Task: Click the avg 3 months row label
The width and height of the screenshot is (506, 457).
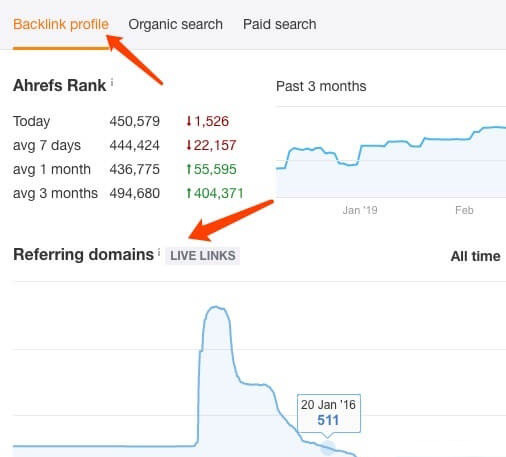Action: [x=55, y=193]
